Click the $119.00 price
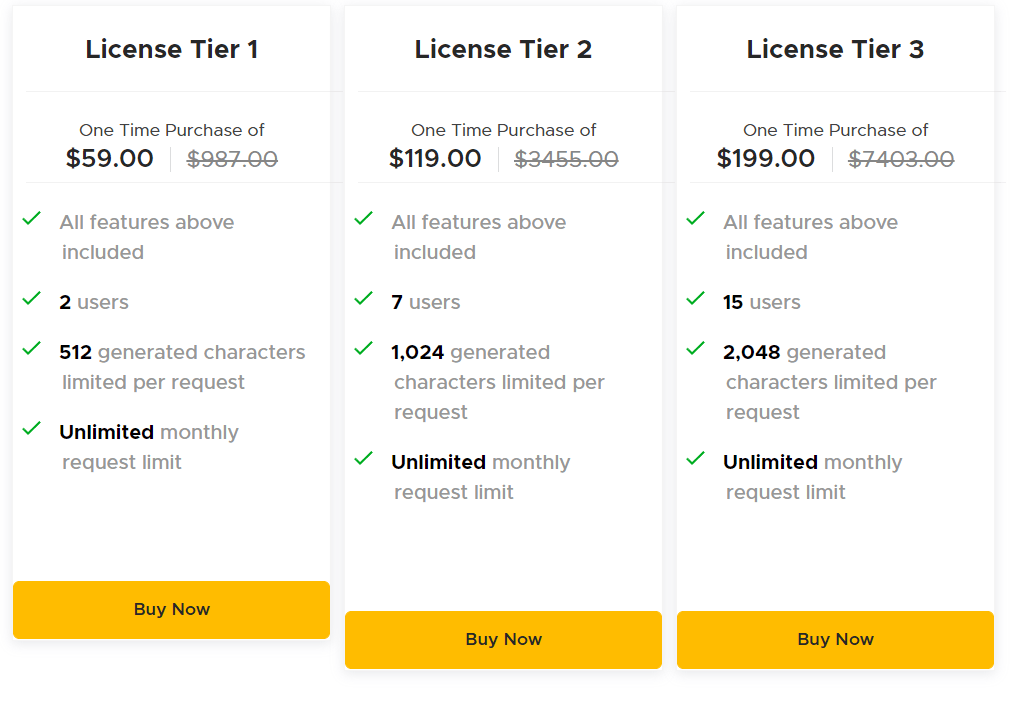1025x711 pixels. click(x=435, y=158)
